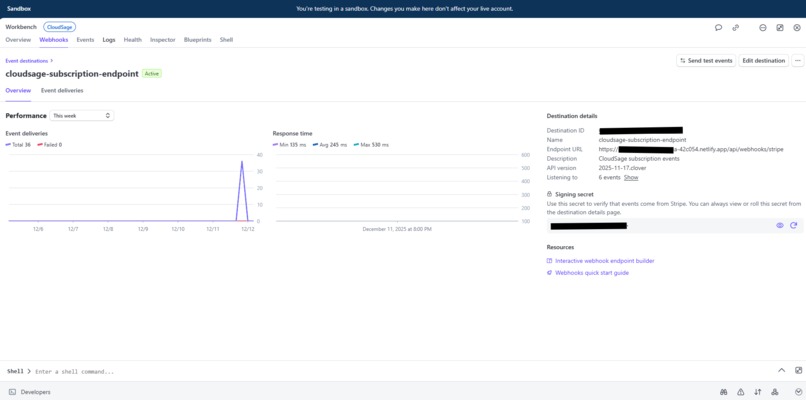Select the endpoint Overview sub-tab
Screen dimensions: 806x400
(18, 90)
